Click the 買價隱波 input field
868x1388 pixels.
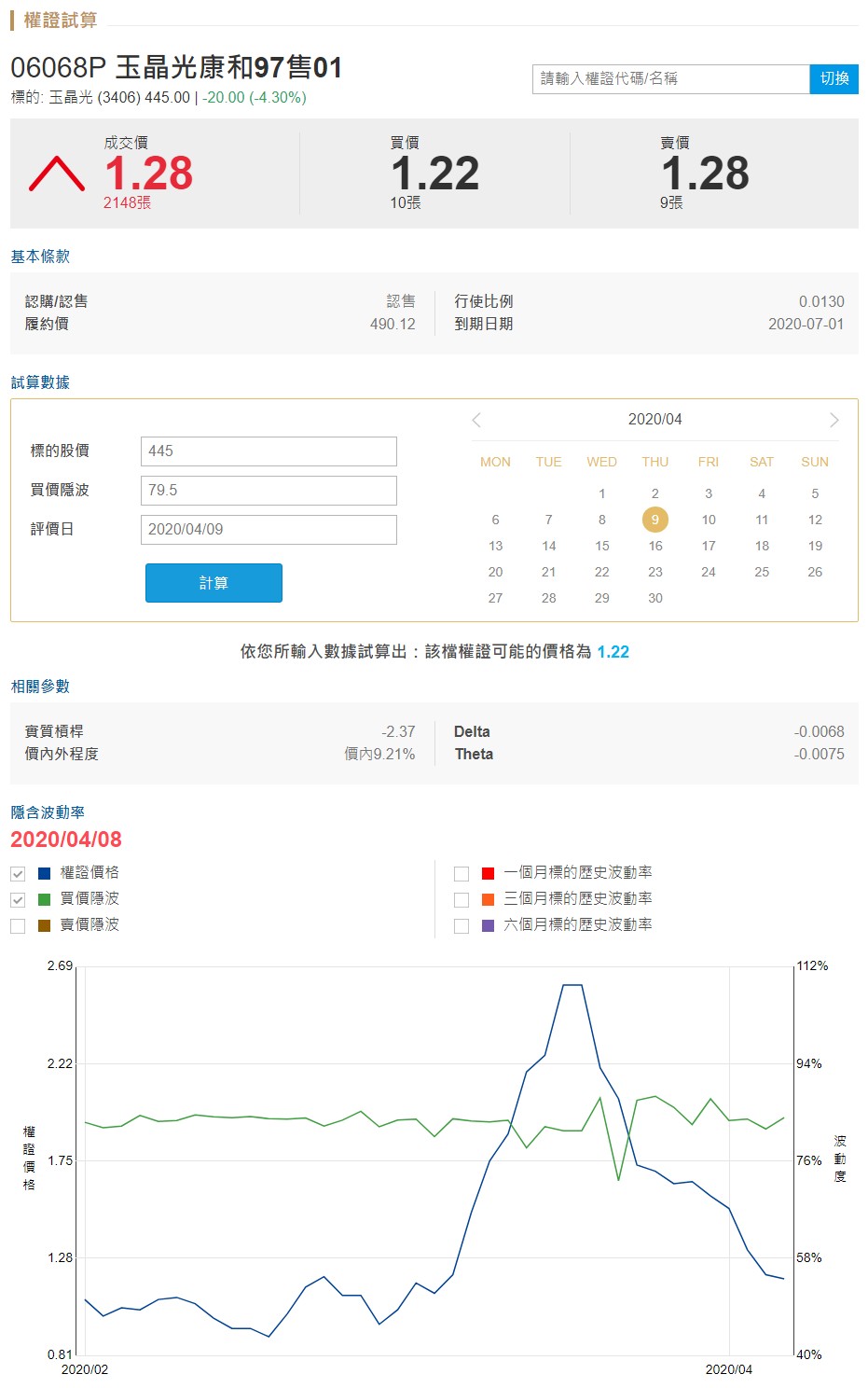pyautogui.click(x=269, y=491)
